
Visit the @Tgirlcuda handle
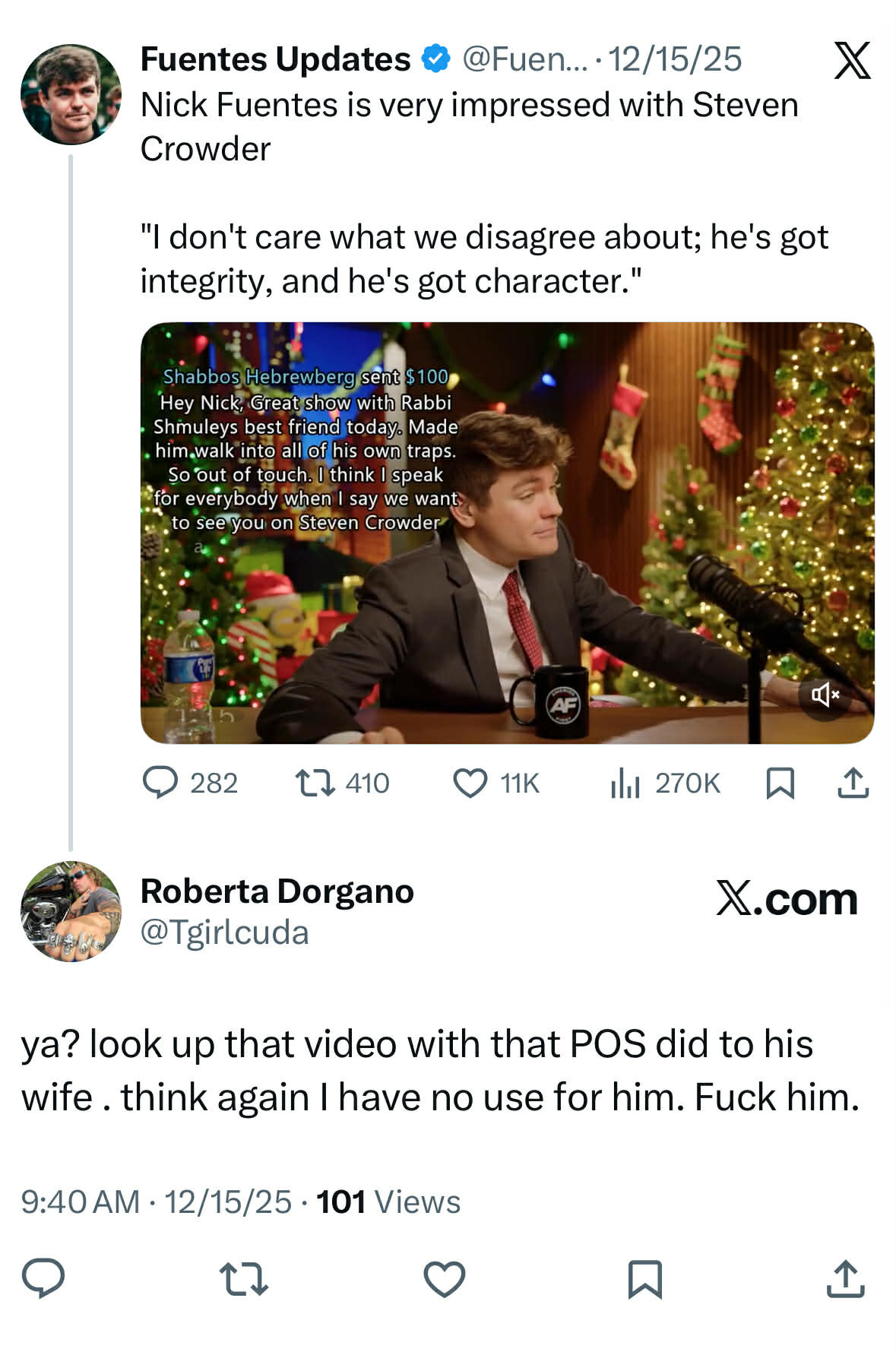pos(225,932)
